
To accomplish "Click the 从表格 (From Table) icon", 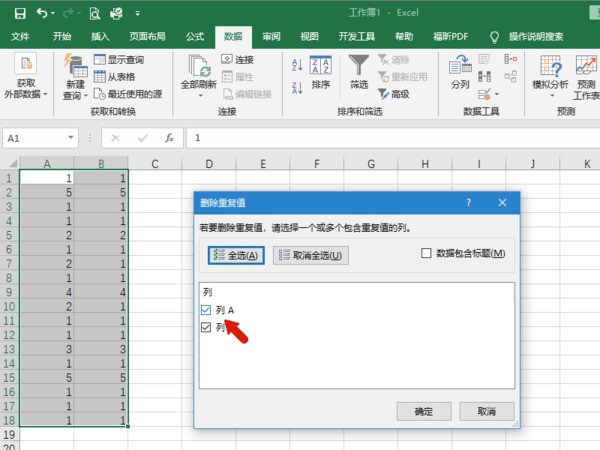I will point(100,77).
